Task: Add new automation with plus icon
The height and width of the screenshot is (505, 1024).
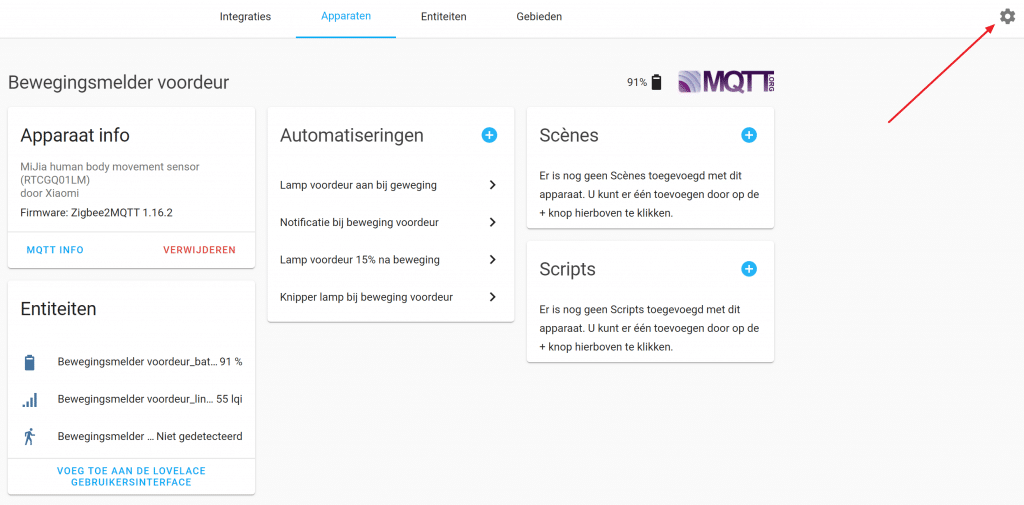Action: pyautogui.click(x=489, y=135)
